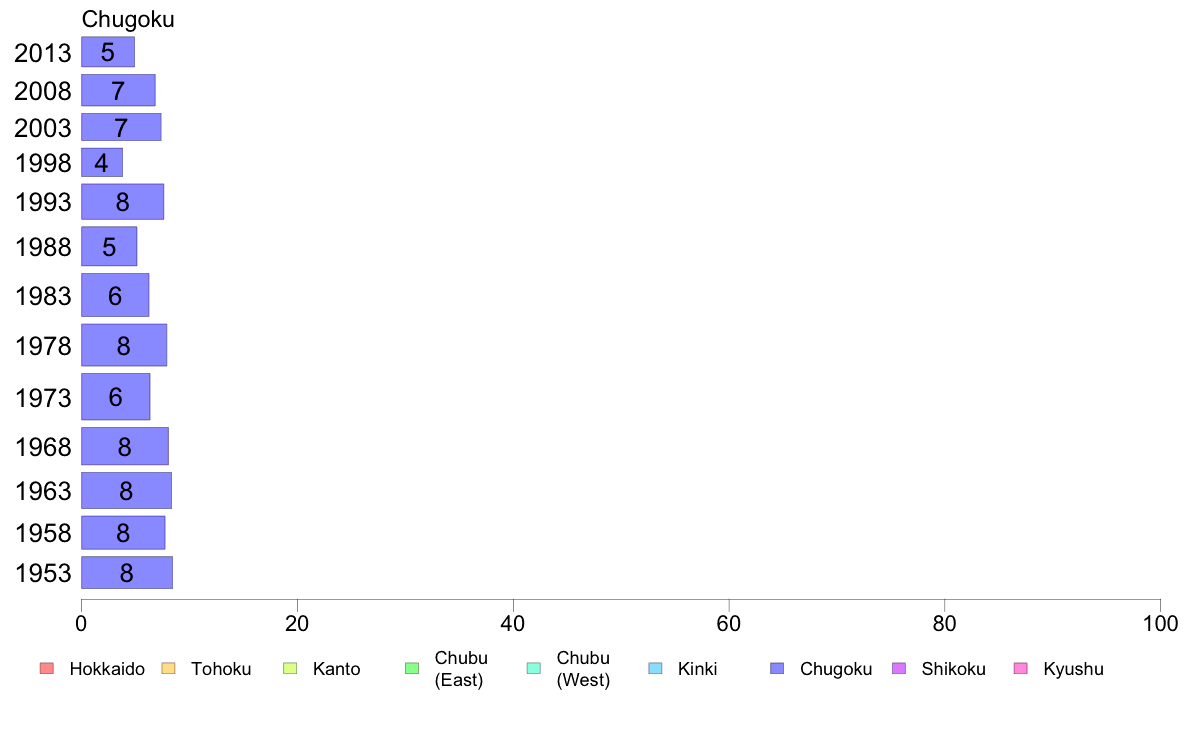The height and width of the screenshot is (736, 1188).
Task: Click the Chugoku column title
Action: [128, 20]
